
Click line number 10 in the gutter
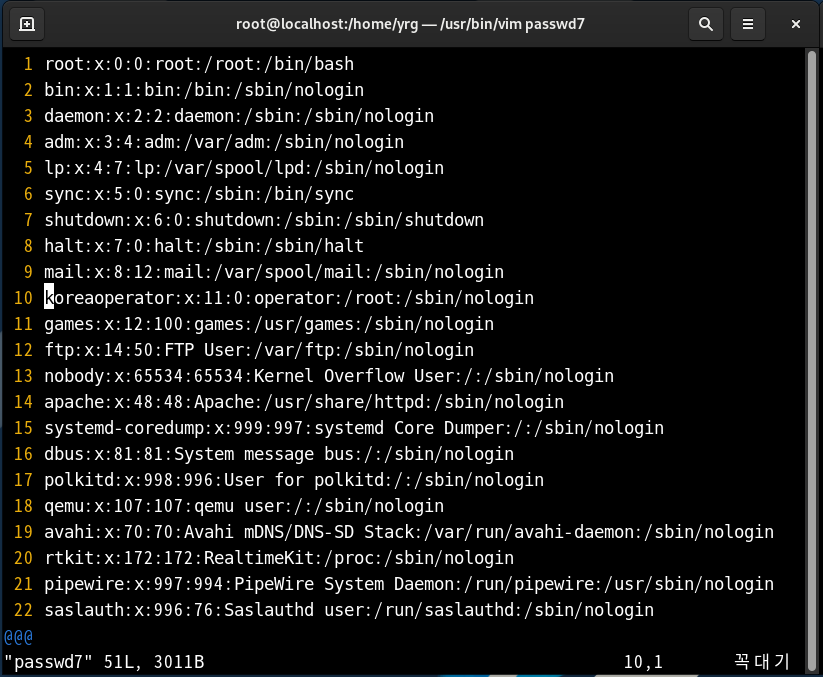24,298
